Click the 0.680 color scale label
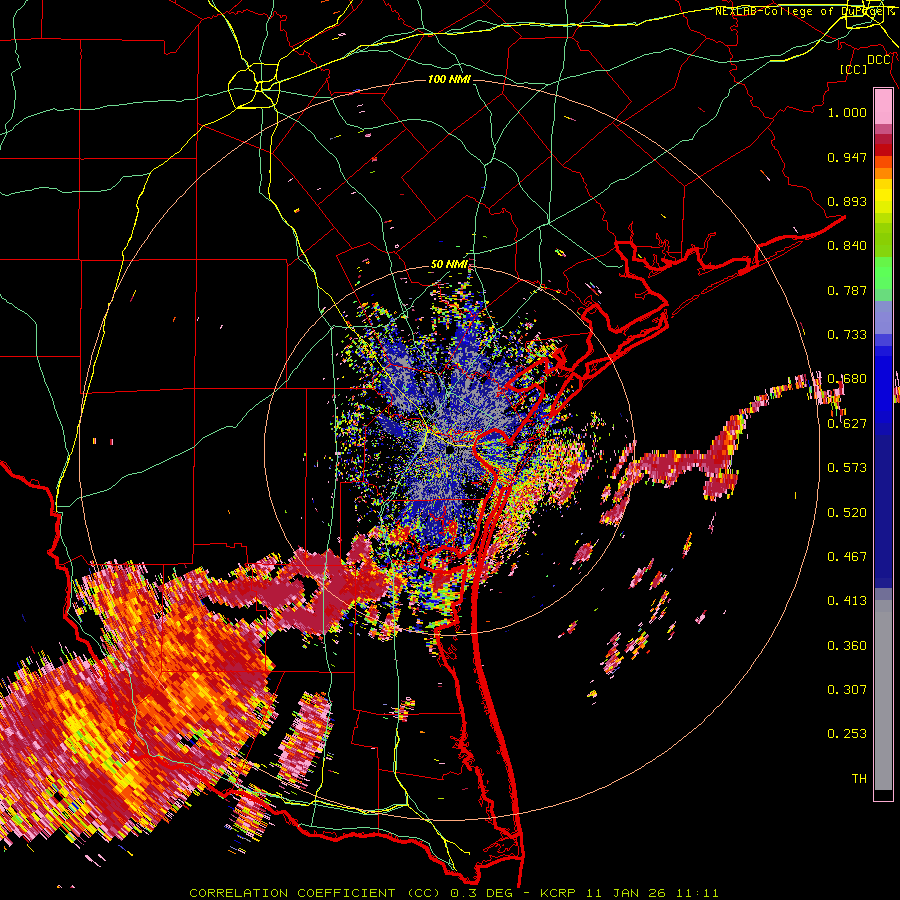Image resolution: width=900 pixels, height=900 pixels. point(847,379)
